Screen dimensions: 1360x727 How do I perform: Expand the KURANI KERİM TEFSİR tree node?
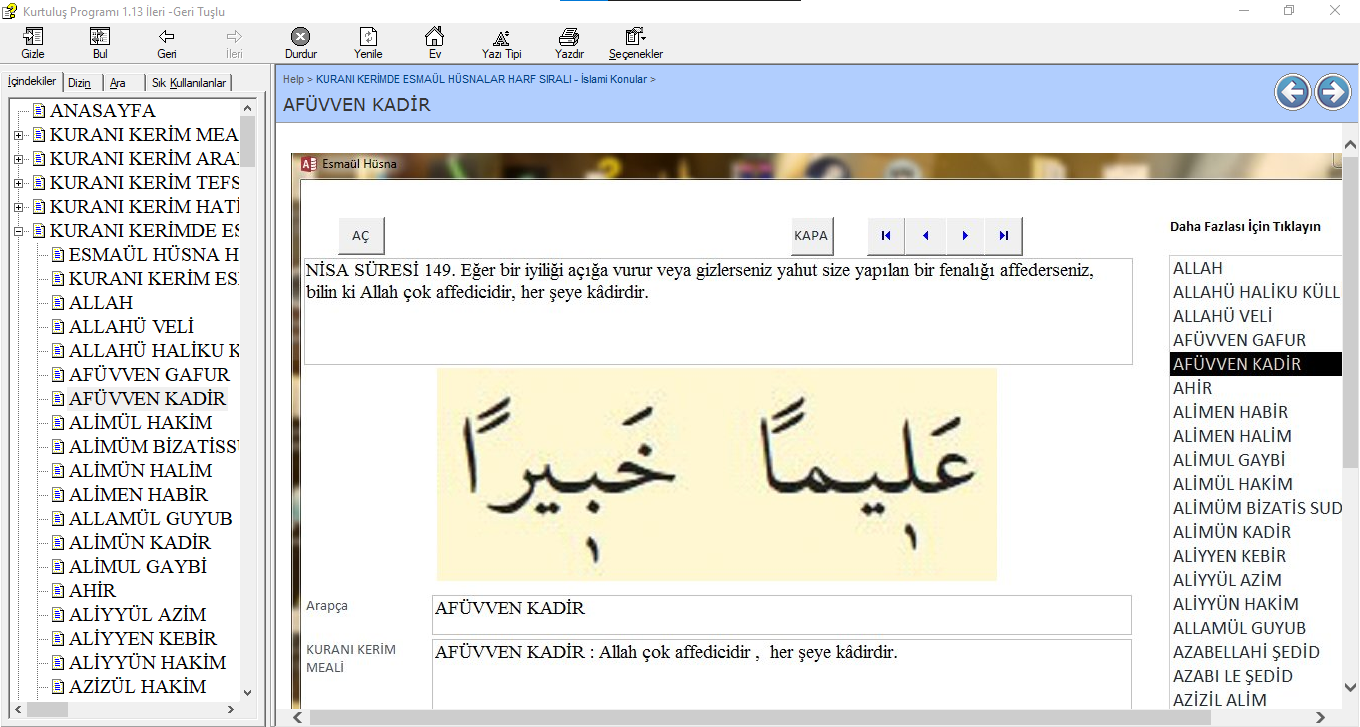19,183
